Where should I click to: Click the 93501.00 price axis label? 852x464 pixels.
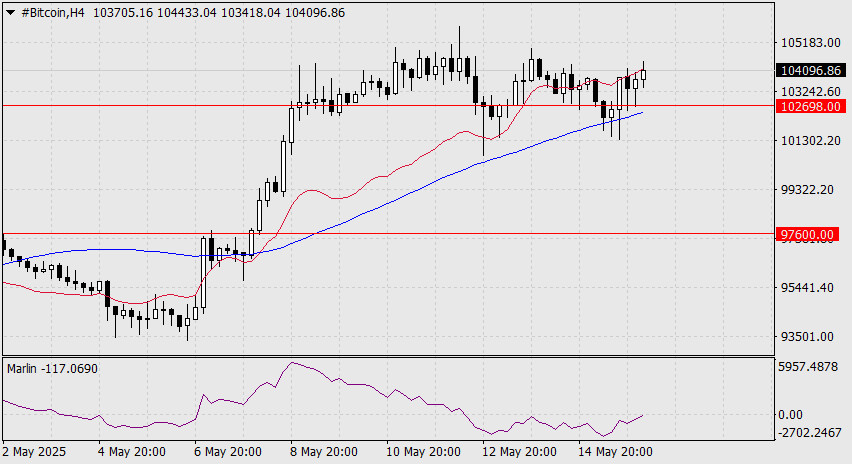pos(807,337)
